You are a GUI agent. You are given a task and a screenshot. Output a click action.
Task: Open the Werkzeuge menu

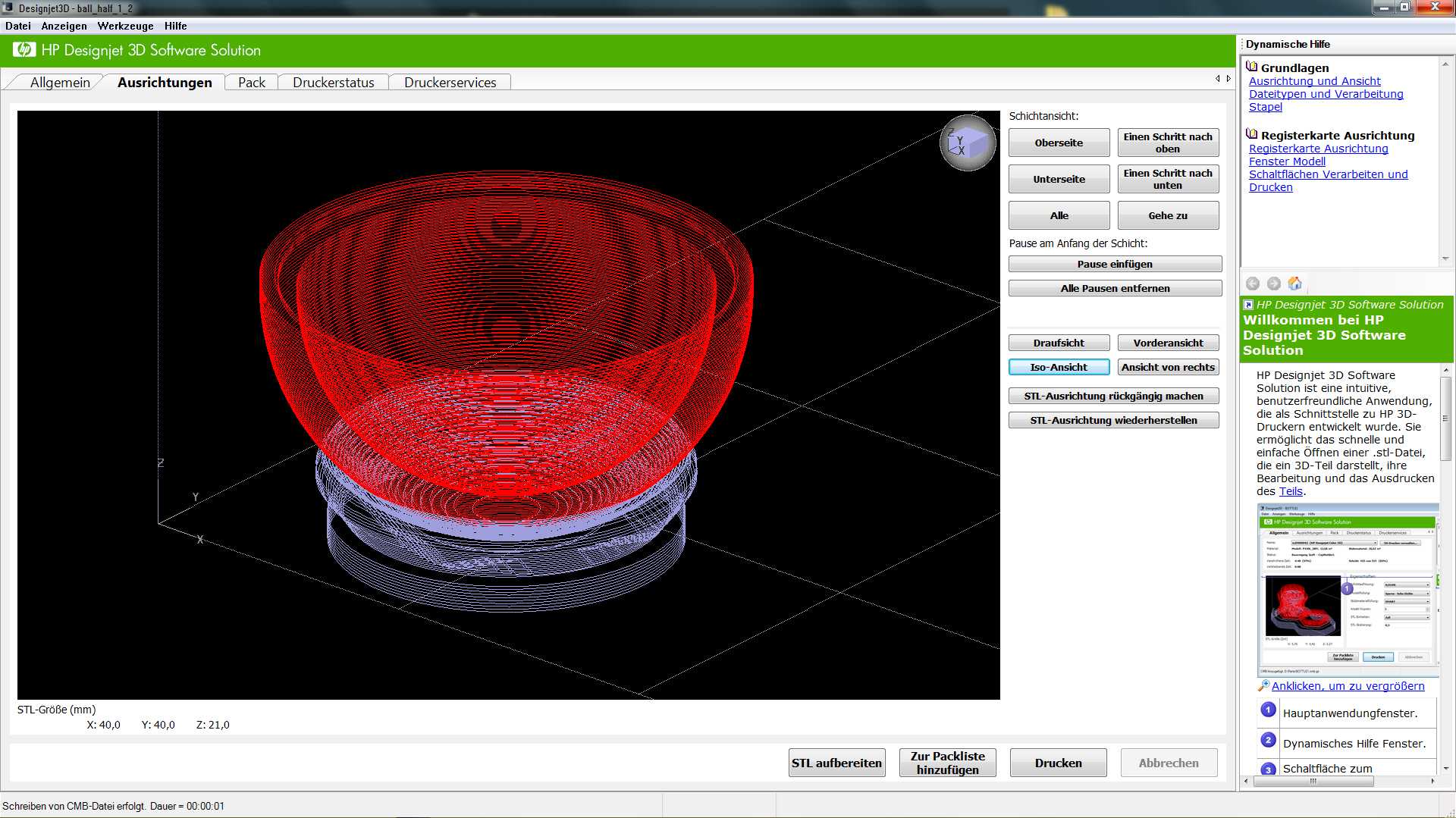coord(125,26)
